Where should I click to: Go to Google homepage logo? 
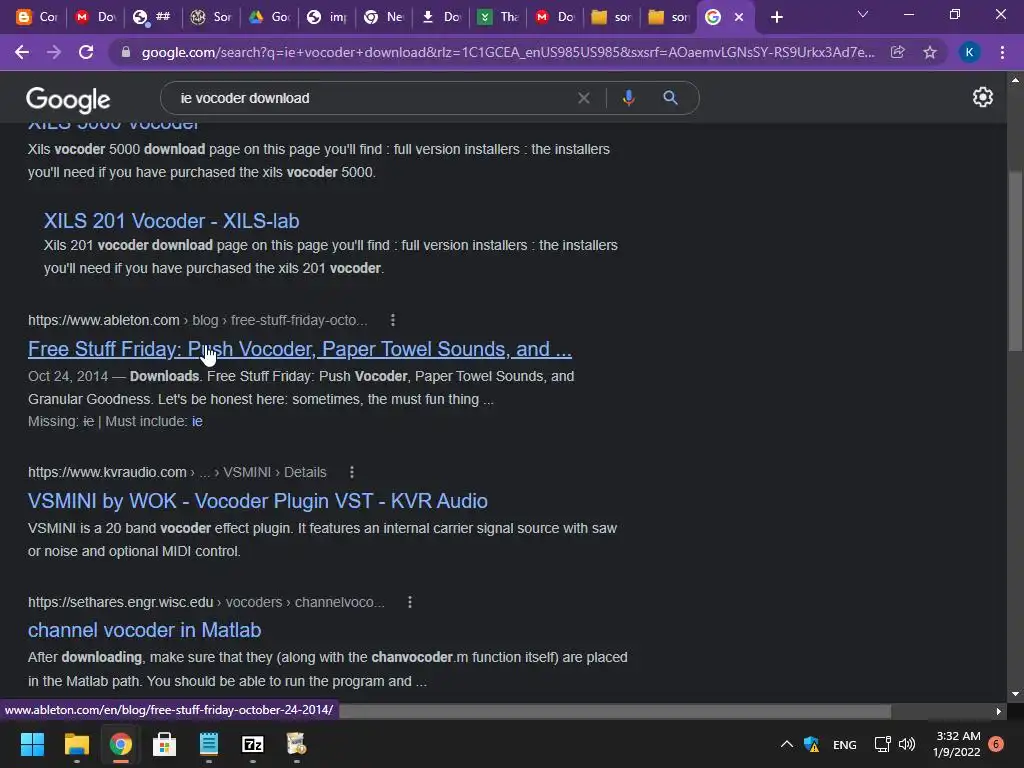point(68,99)
